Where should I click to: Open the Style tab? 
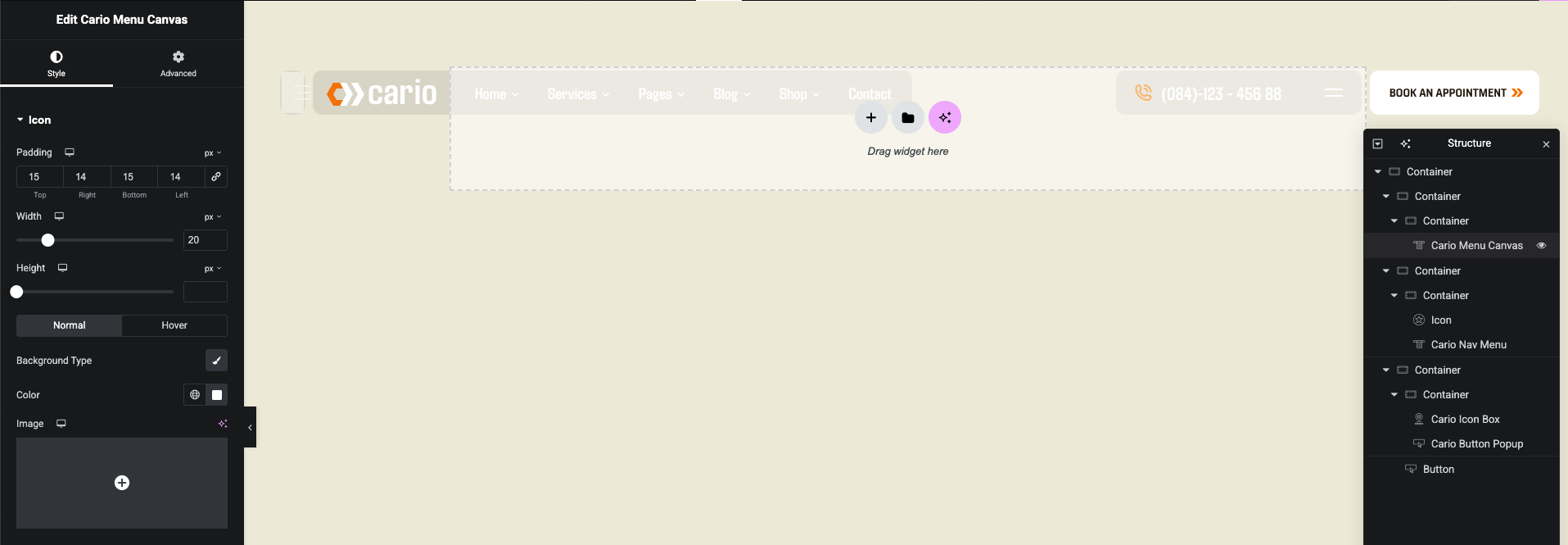pos(56,63)
